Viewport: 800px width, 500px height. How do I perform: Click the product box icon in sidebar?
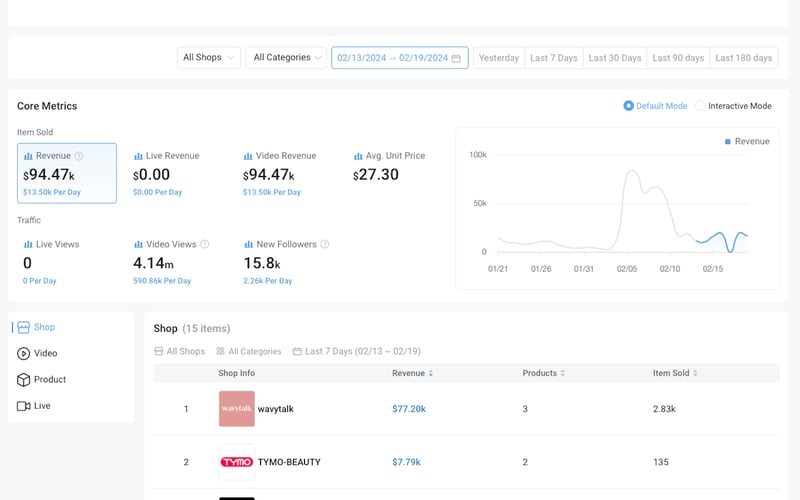click(x=23, y=380)
